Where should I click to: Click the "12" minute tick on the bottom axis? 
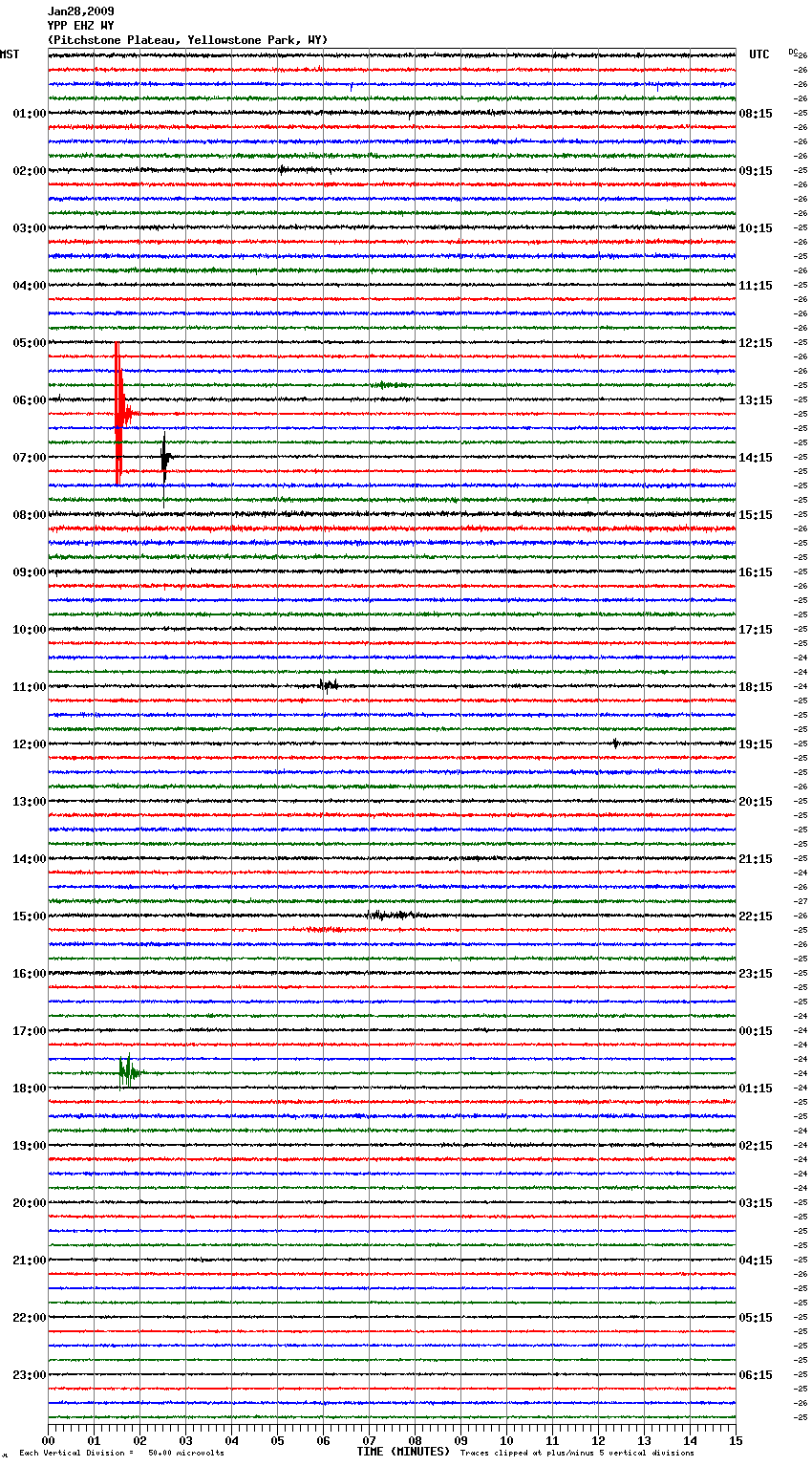click(x=598, y=1441)
